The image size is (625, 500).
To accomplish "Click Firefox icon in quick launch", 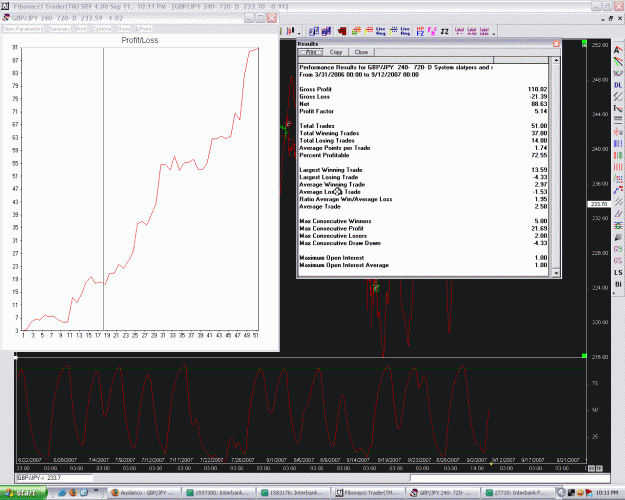I will click(73, 492).
